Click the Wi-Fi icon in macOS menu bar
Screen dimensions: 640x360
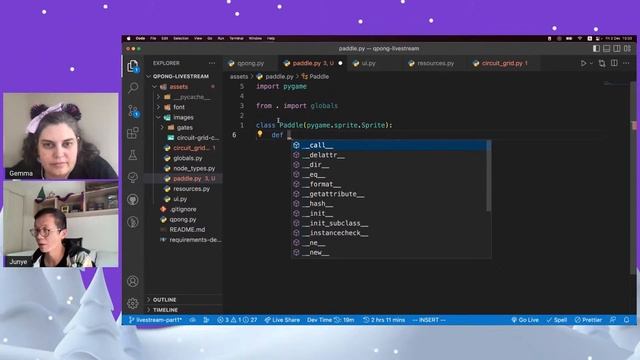pos(580,38)
